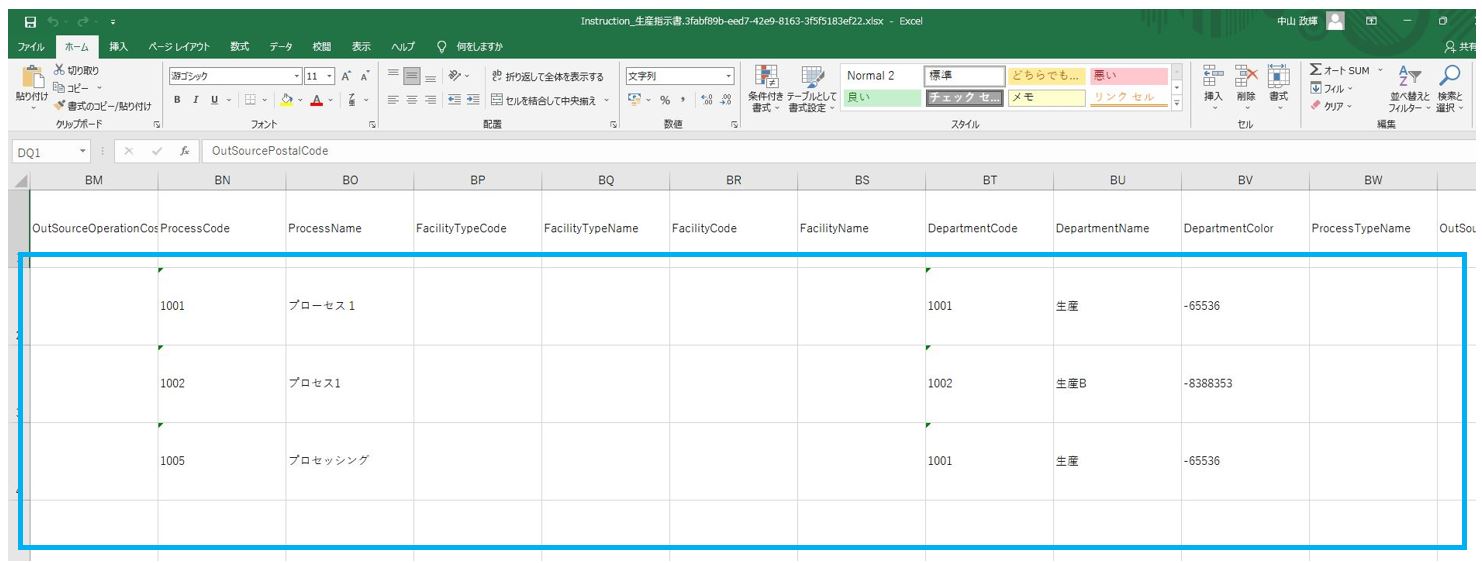1482x563 pixels.
Task: Apply the 悪い (Bad) cell style
Action: point(1127,76)
